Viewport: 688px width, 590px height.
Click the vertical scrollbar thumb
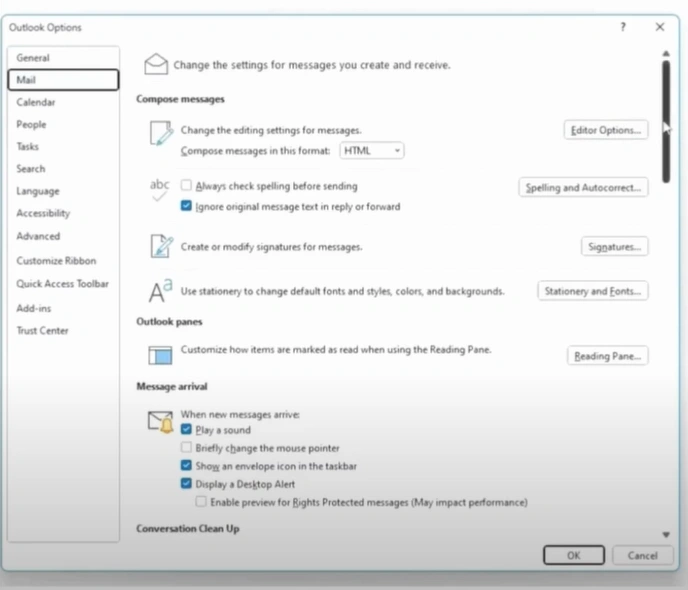[666, 122]
